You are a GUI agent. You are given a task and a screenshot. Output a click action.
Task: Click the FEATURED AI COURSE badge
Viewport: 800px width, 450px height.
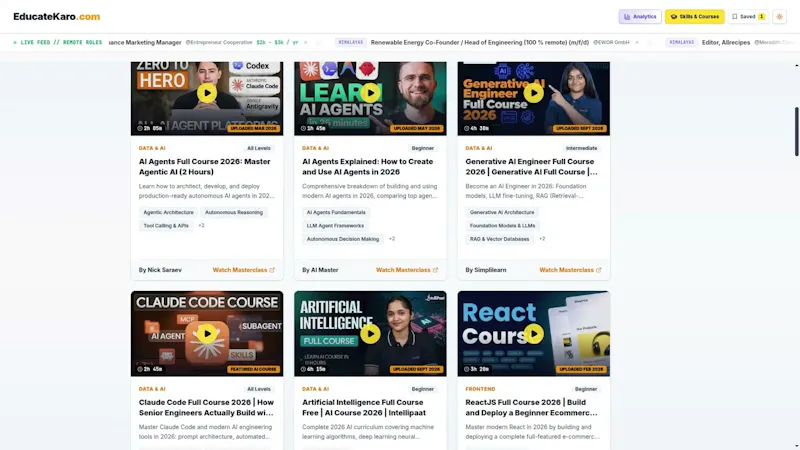point(253,369)
